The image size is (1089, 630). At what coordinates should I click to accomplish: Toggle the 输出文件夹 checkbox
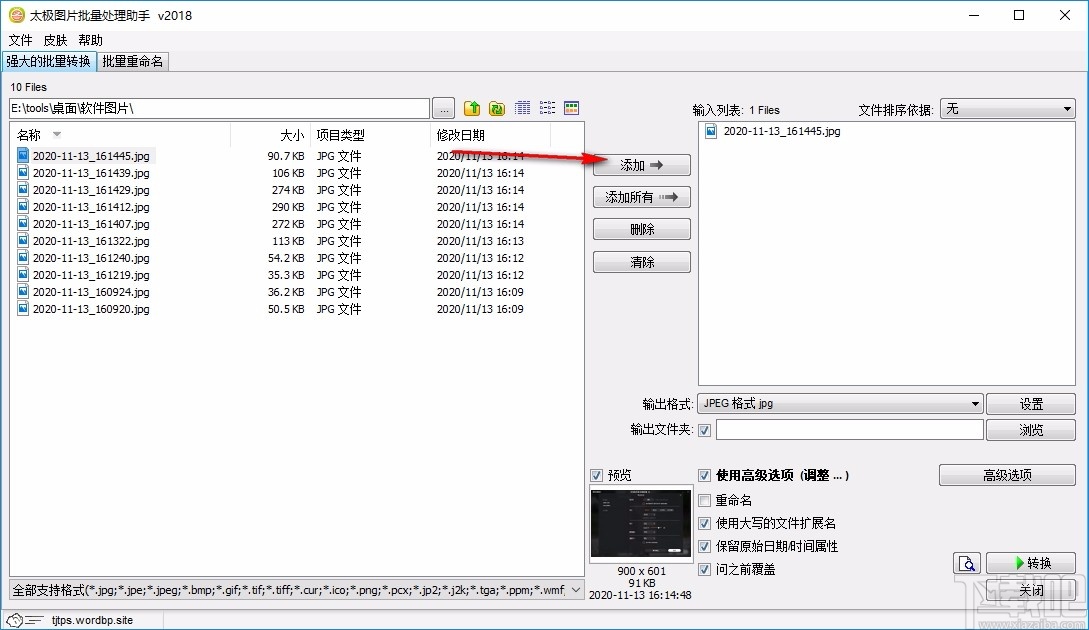[x=704, y=430]
